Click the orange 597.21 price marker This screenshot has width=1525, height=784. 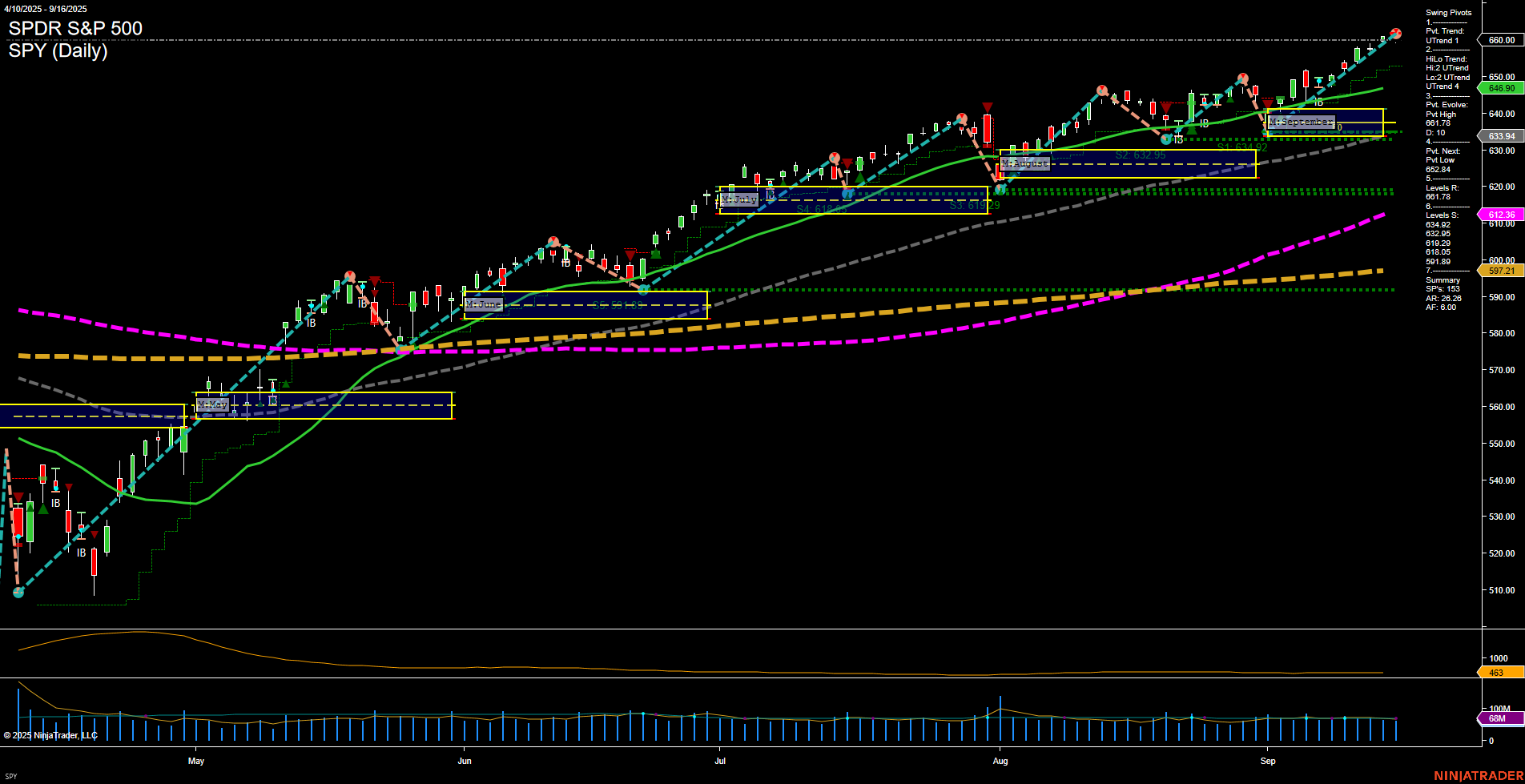(x=1501, y=271)
